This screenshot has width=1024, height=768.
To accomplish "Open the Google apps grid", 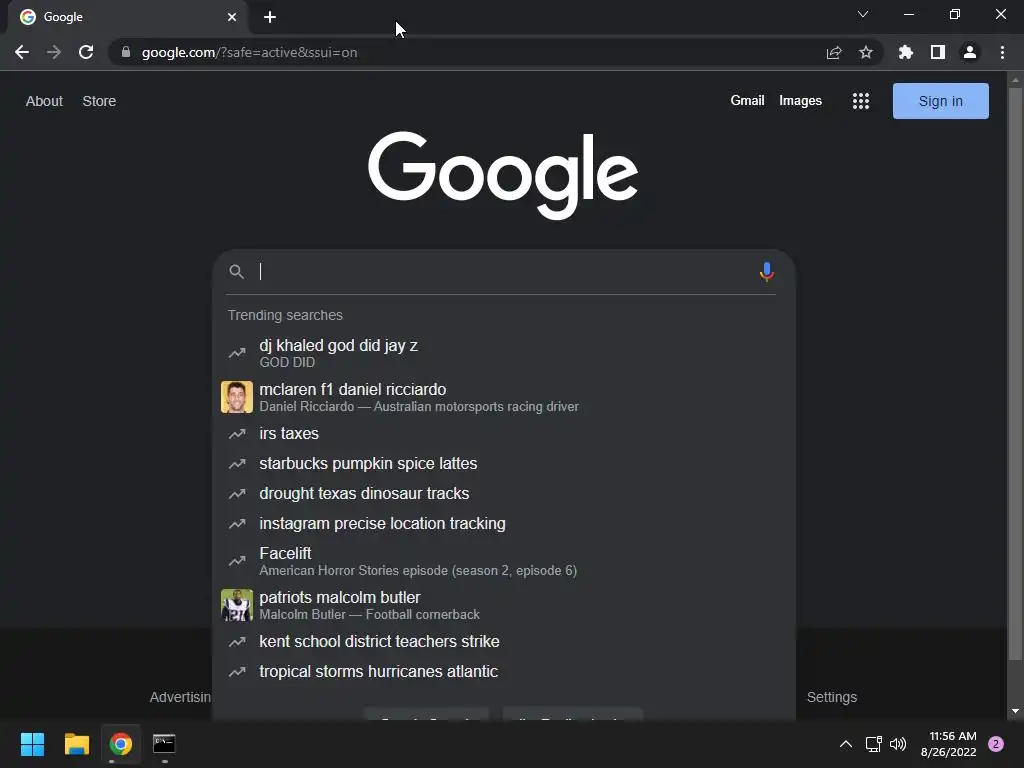I will click(861, 101).
